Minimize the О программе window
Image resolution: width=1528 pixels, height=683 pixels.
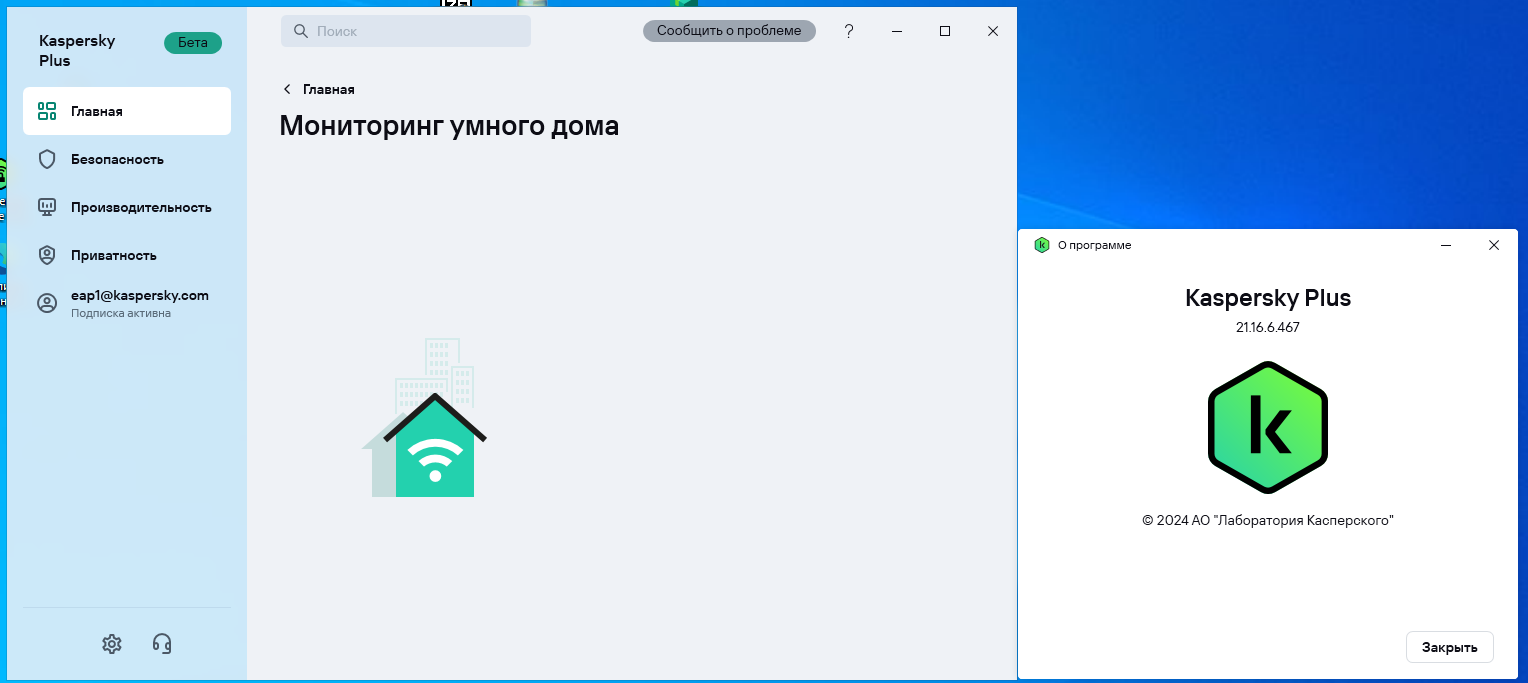[x=1446, y=245]
